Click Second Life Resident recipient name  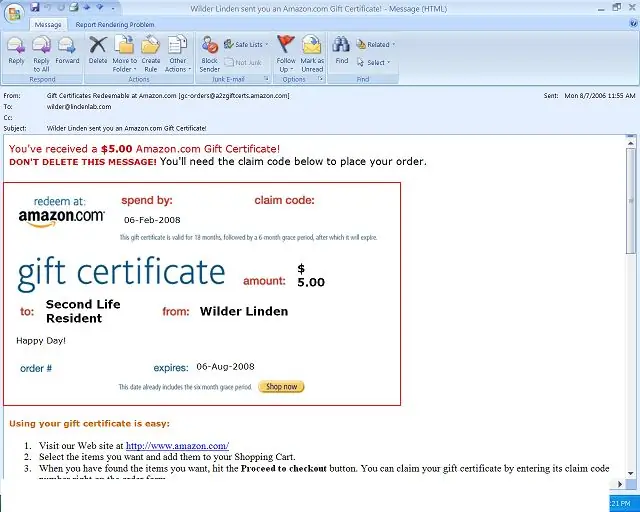(83, 311)
